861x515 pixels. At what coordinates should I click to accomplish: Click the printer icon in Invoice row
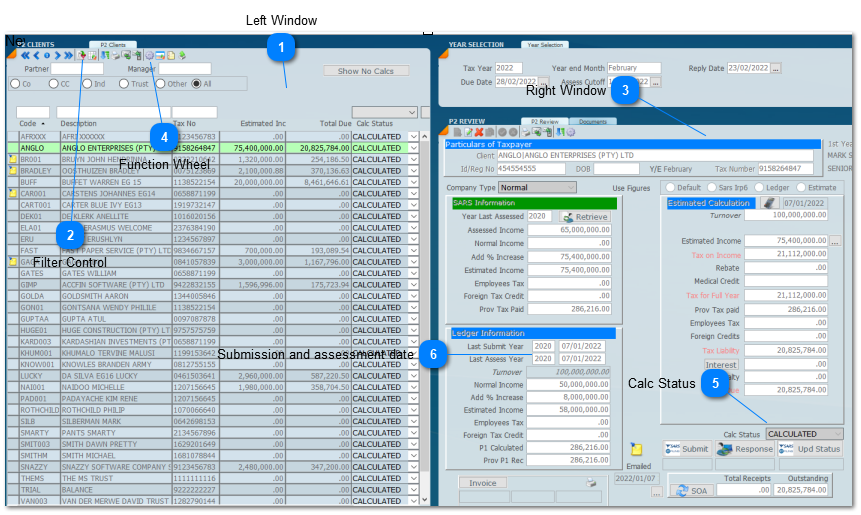click(x=591, y=483)
